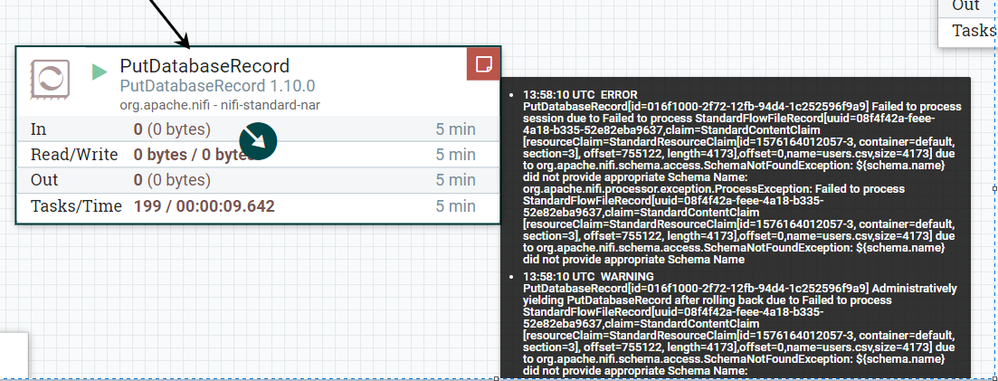
Task: Click the 5 min label in Tasks/Time row
Action: [x=455, y=206]
